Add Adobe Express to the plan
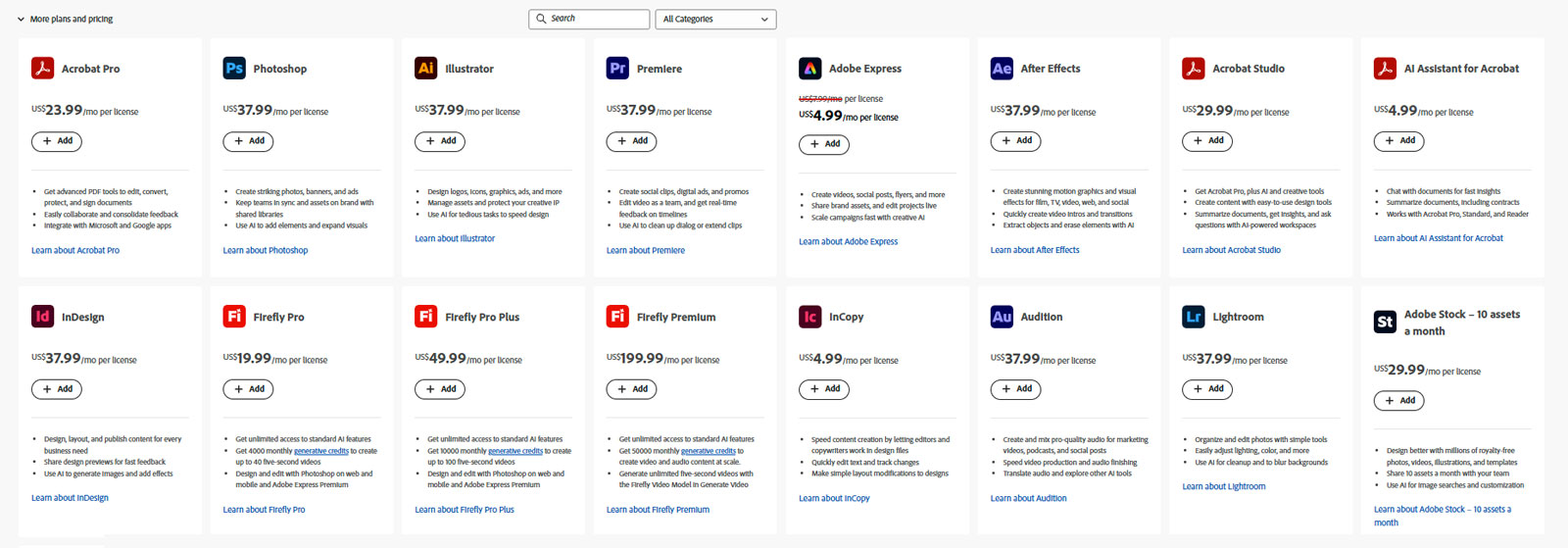This screenshot has width=1568, height=548. point(824,144)
